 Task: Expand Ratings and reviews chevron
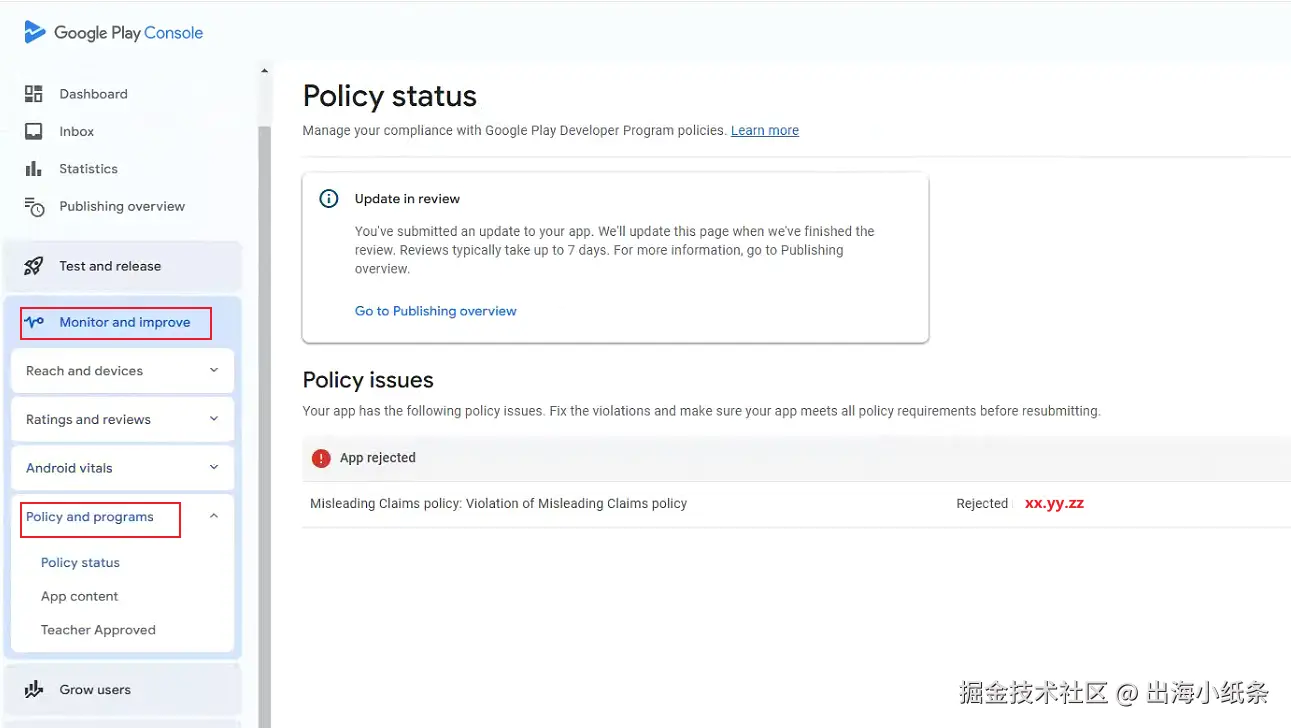point(214,419)
